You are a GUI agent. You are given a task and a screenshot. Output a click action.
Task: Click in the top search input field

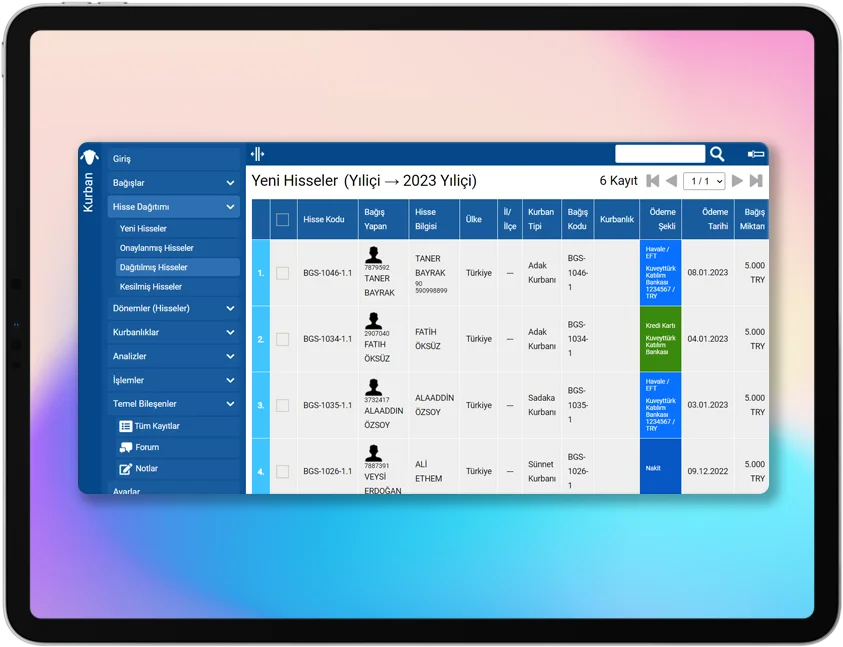pos(660,154)
